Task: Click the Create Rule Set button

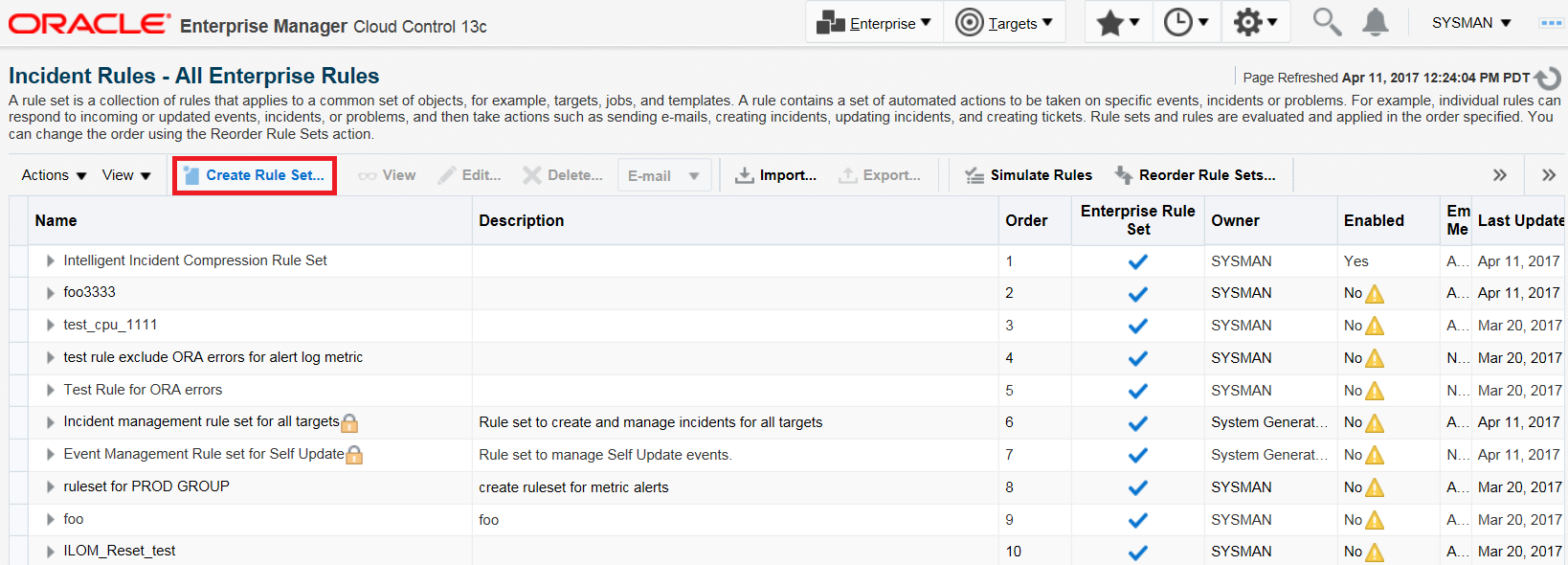Action: [x=255, y=175]
